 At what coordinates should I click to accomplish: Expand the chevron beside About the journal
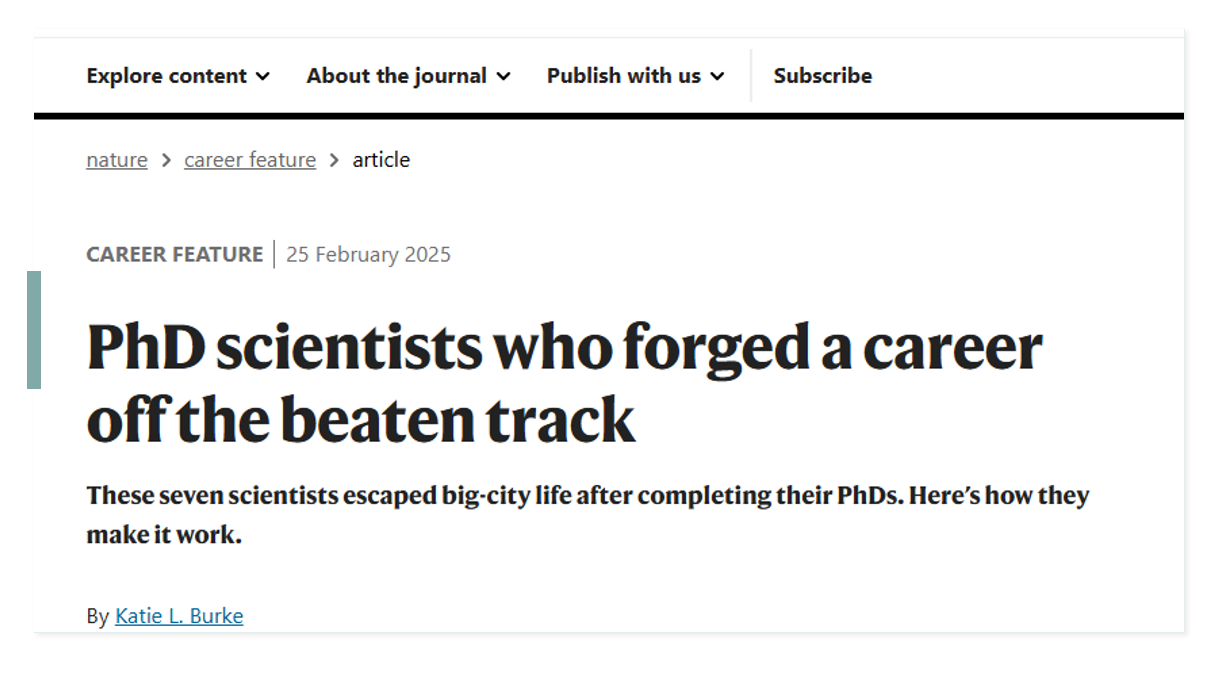pyautogui.click(x=503, y=77)
